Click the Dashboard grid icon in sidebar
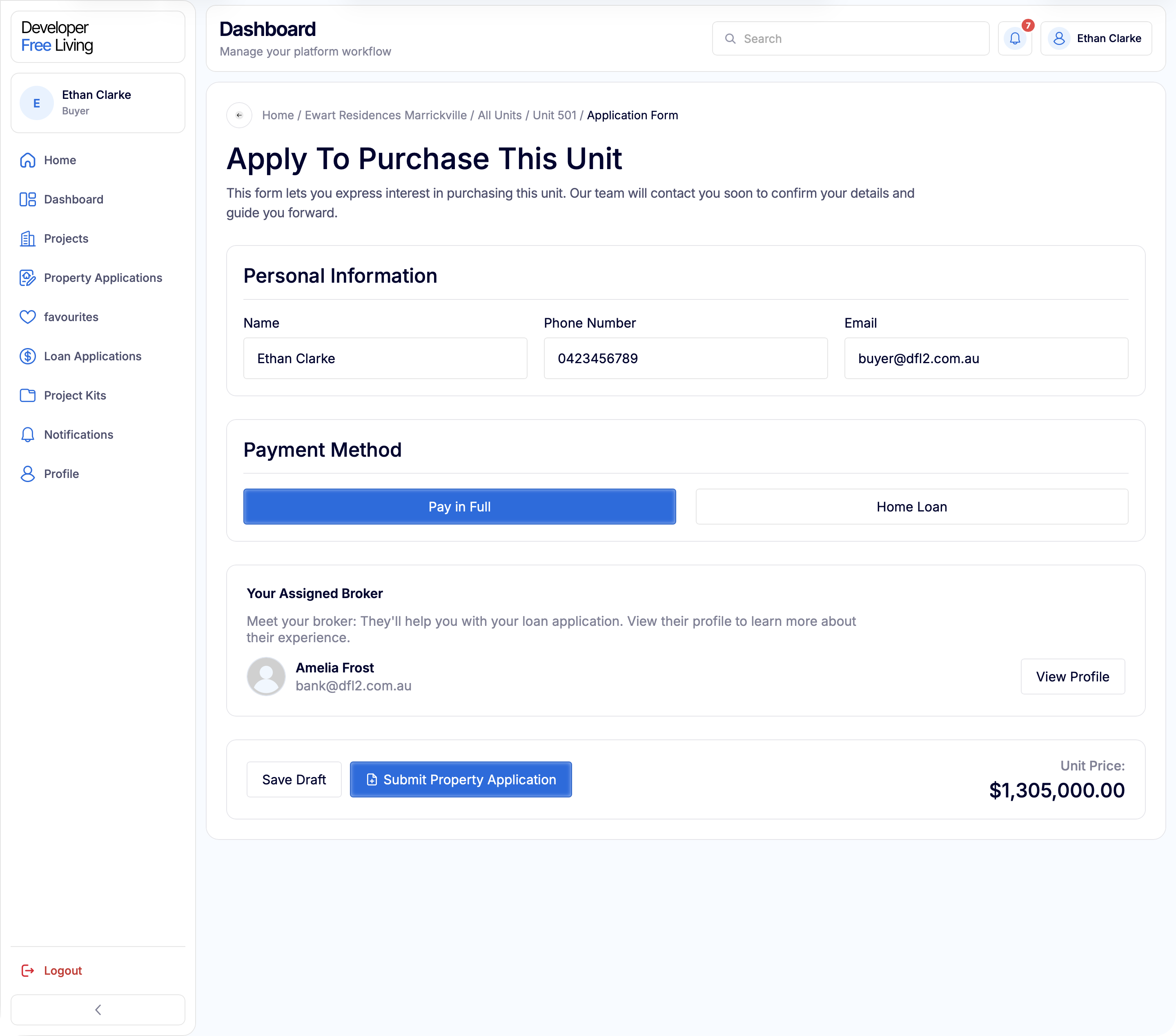This screenshot has width=1176, height=1036. [28, 199]
